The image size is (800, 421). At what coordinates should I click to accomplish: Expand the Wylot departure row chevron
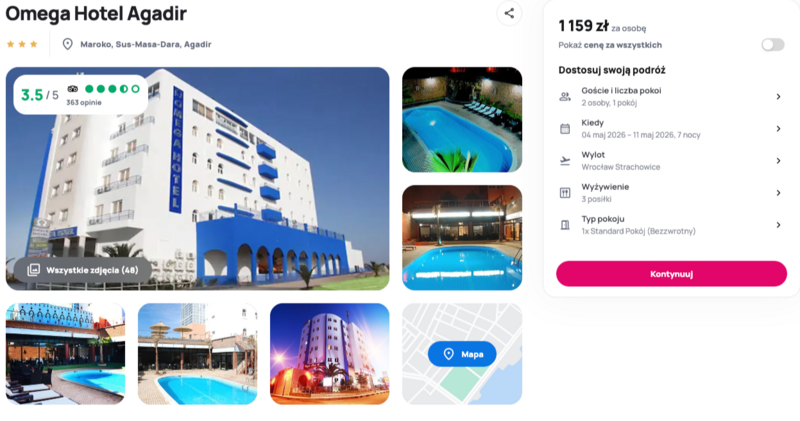[x=778, y=161]
